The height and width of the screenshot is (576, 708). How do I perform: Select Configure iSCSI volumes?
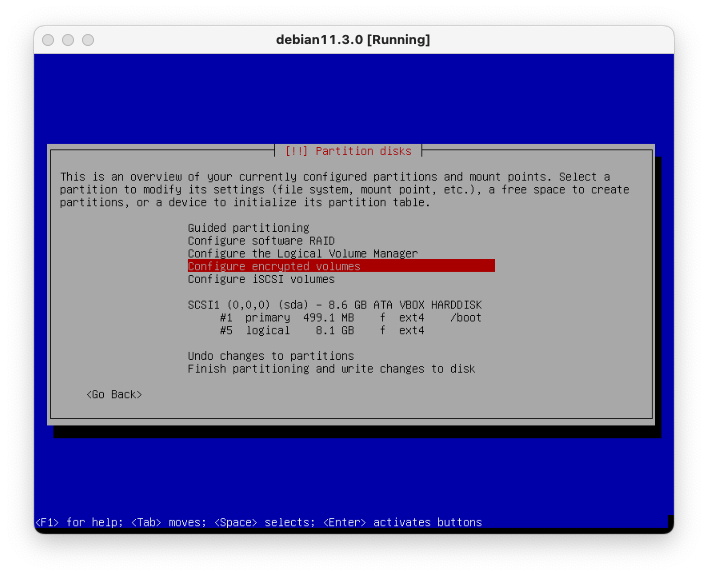261,280
